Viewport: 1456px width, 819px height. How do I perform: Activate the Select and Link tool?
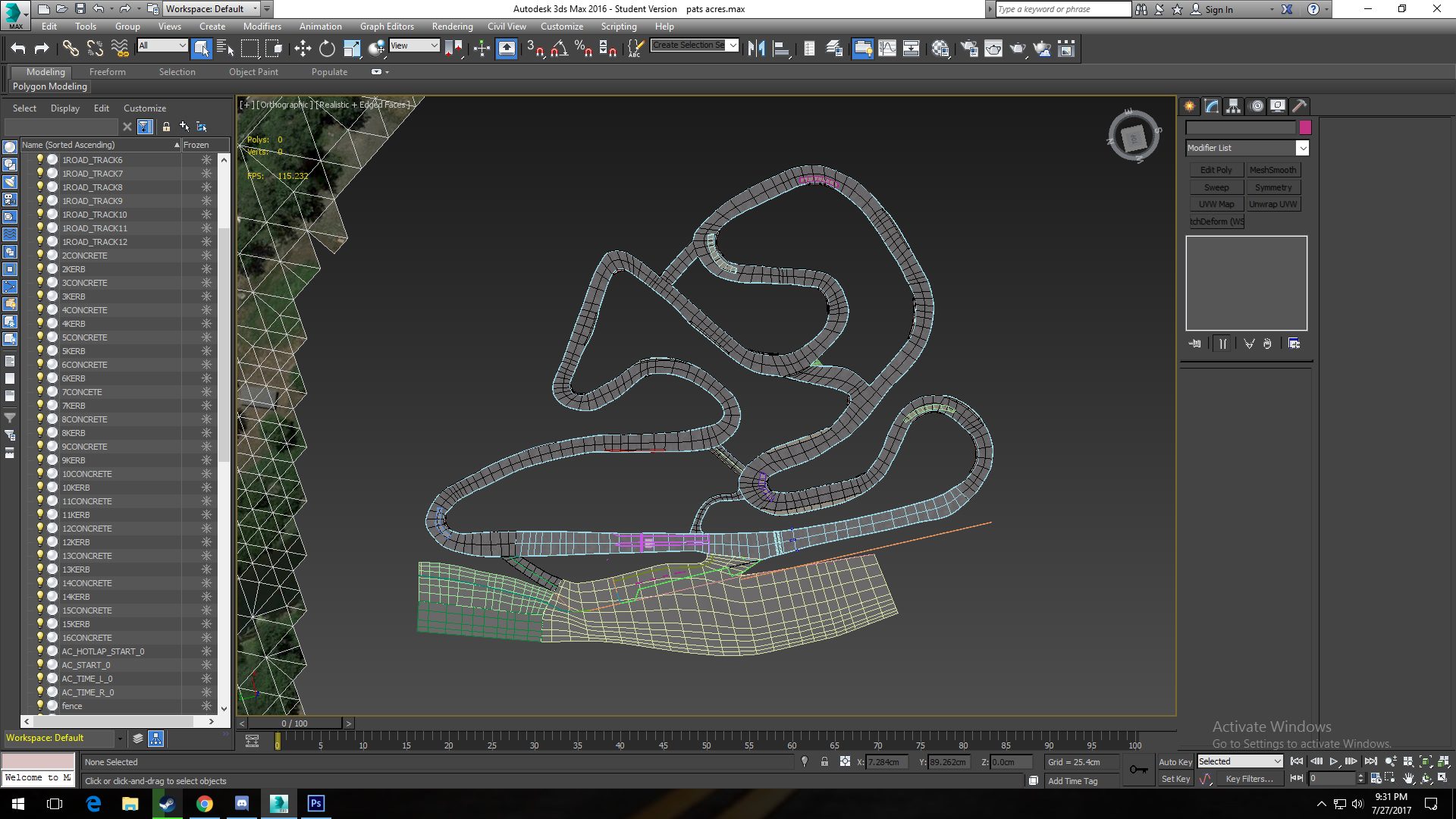[x=71, y=49]
